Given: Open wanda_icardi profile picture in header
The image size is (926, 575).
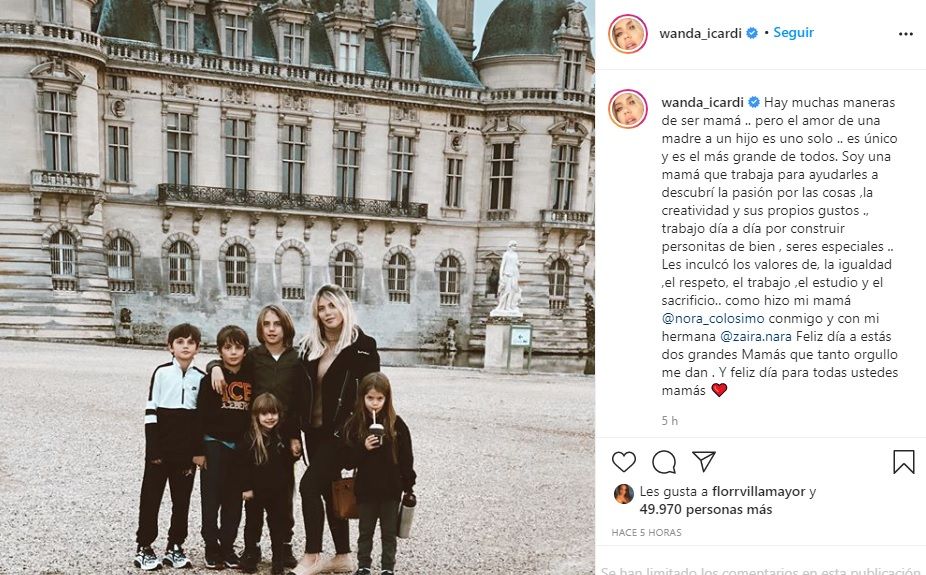Looking at the screenshot, I should click(x=628, y=34).
